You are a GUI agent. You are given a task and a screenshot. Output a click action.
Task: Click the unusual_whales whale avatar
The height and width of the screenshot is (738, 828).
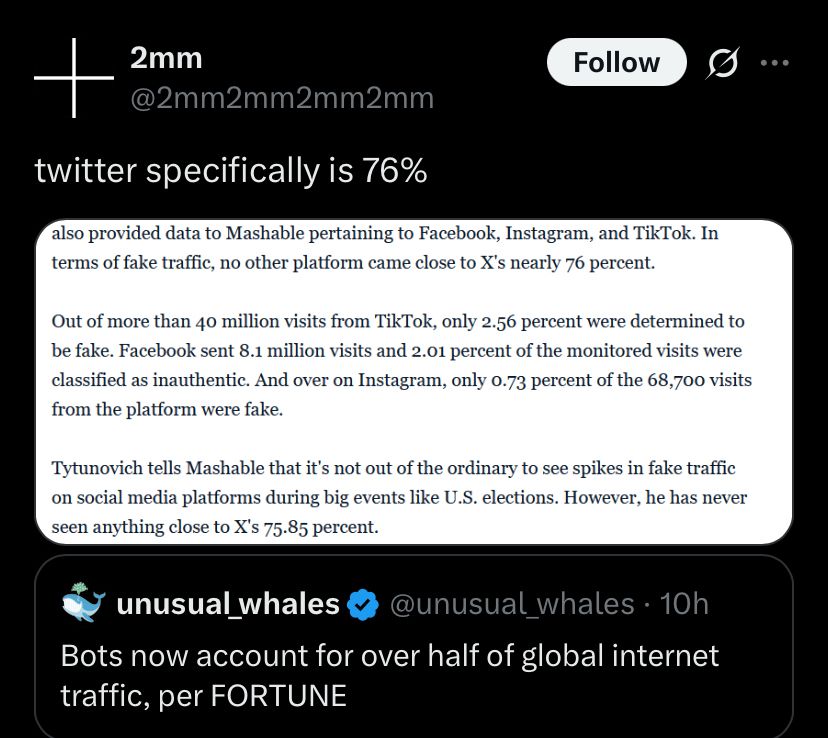pos(83,603)
